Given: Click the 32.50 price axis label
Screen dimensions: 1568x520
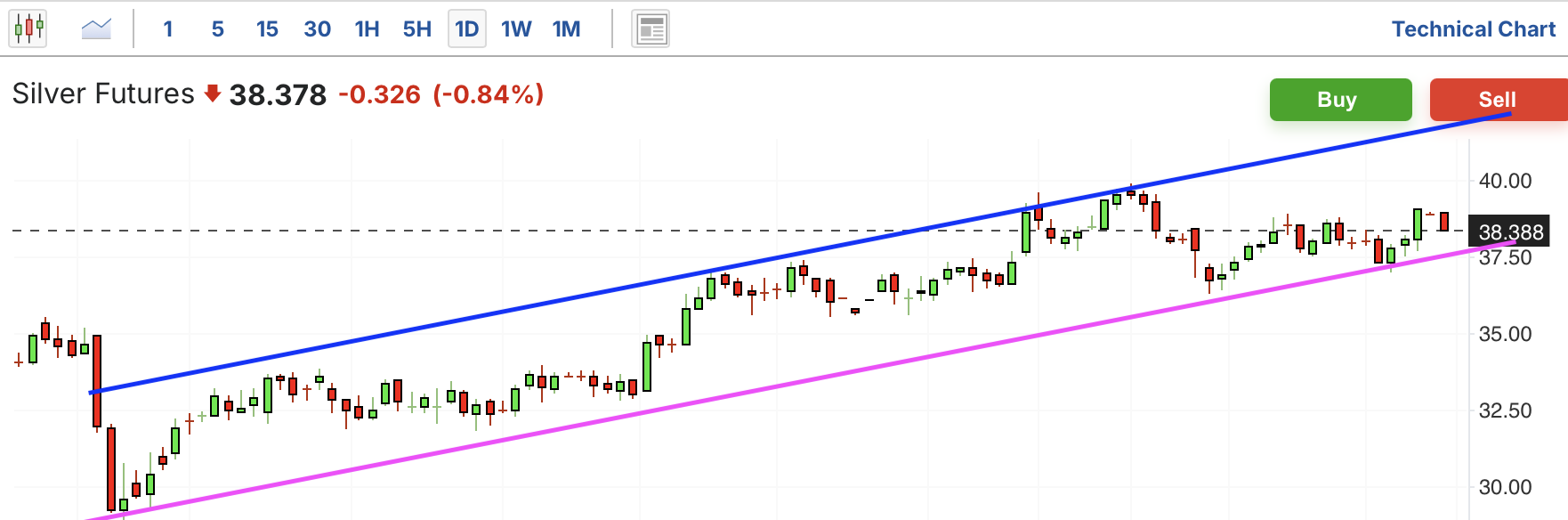Looking at the screenshot, I should click(1505, 410).
